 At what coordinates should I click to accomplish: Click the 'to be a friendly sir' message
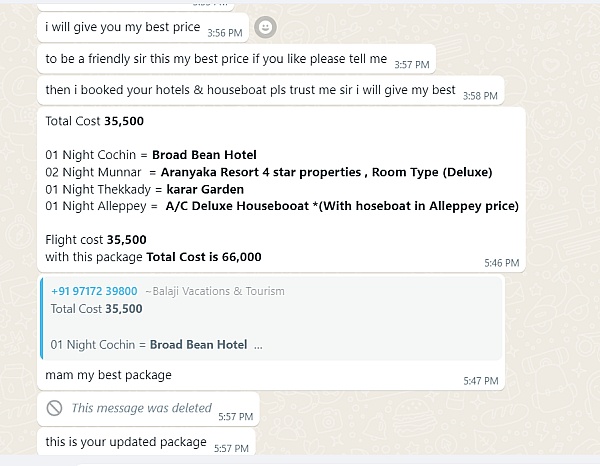(236, 59)
